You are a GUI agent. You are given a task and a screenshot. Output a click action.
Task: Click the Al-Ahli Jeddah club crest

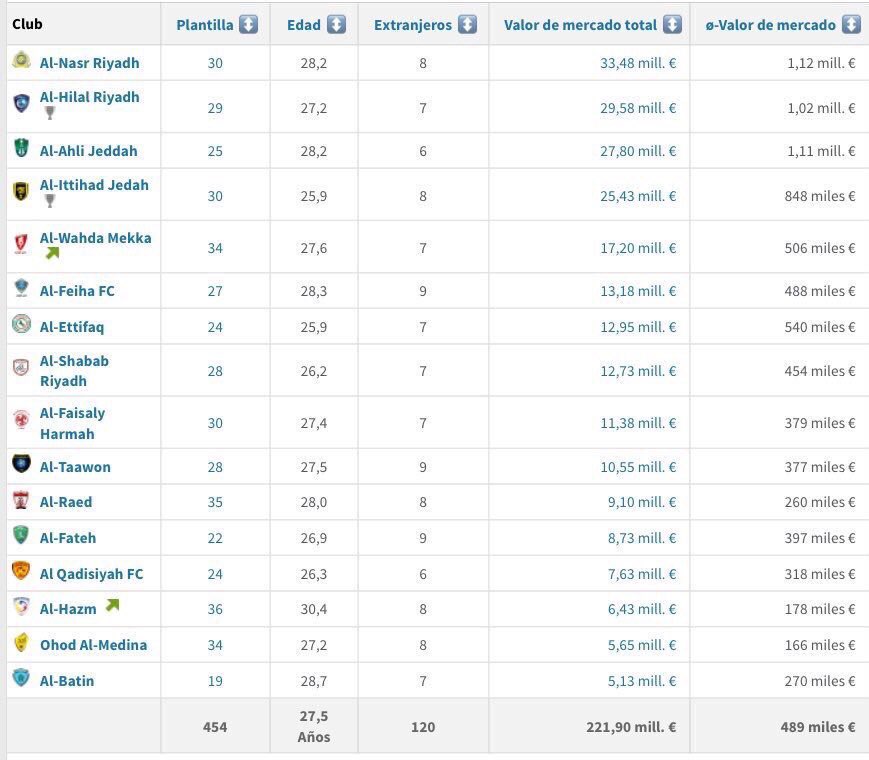pyautogui.click(x=21, y=147)
